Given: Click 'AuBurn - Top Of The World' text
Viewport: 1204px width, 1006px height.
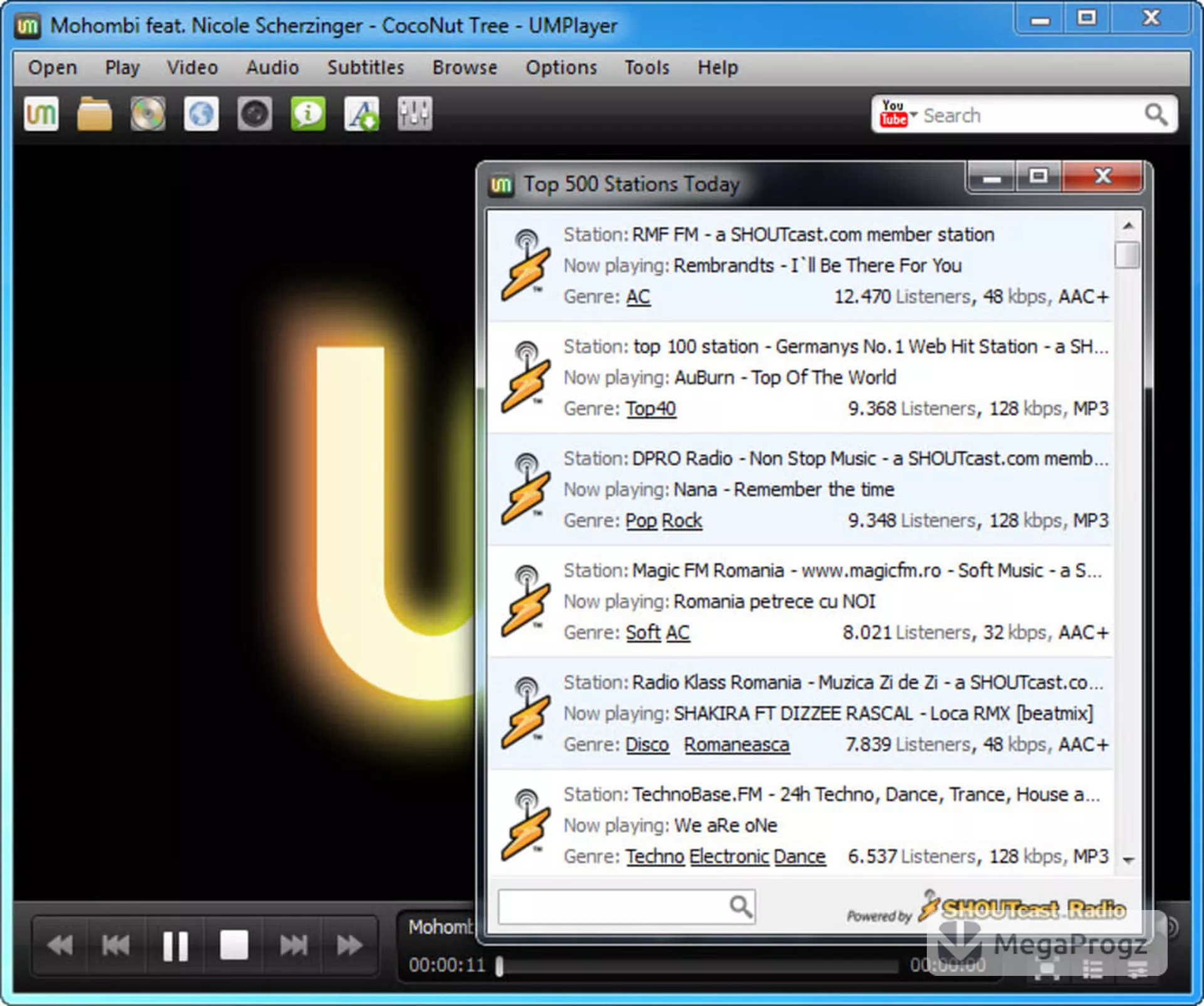Looking at the screenshot, I should (x=785, y=378).
